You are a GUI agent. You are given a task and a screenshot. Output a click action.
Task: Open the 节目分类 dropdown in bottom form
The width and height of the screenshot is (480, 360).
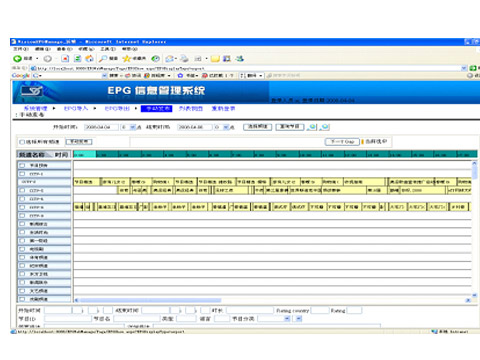point(287,319)
